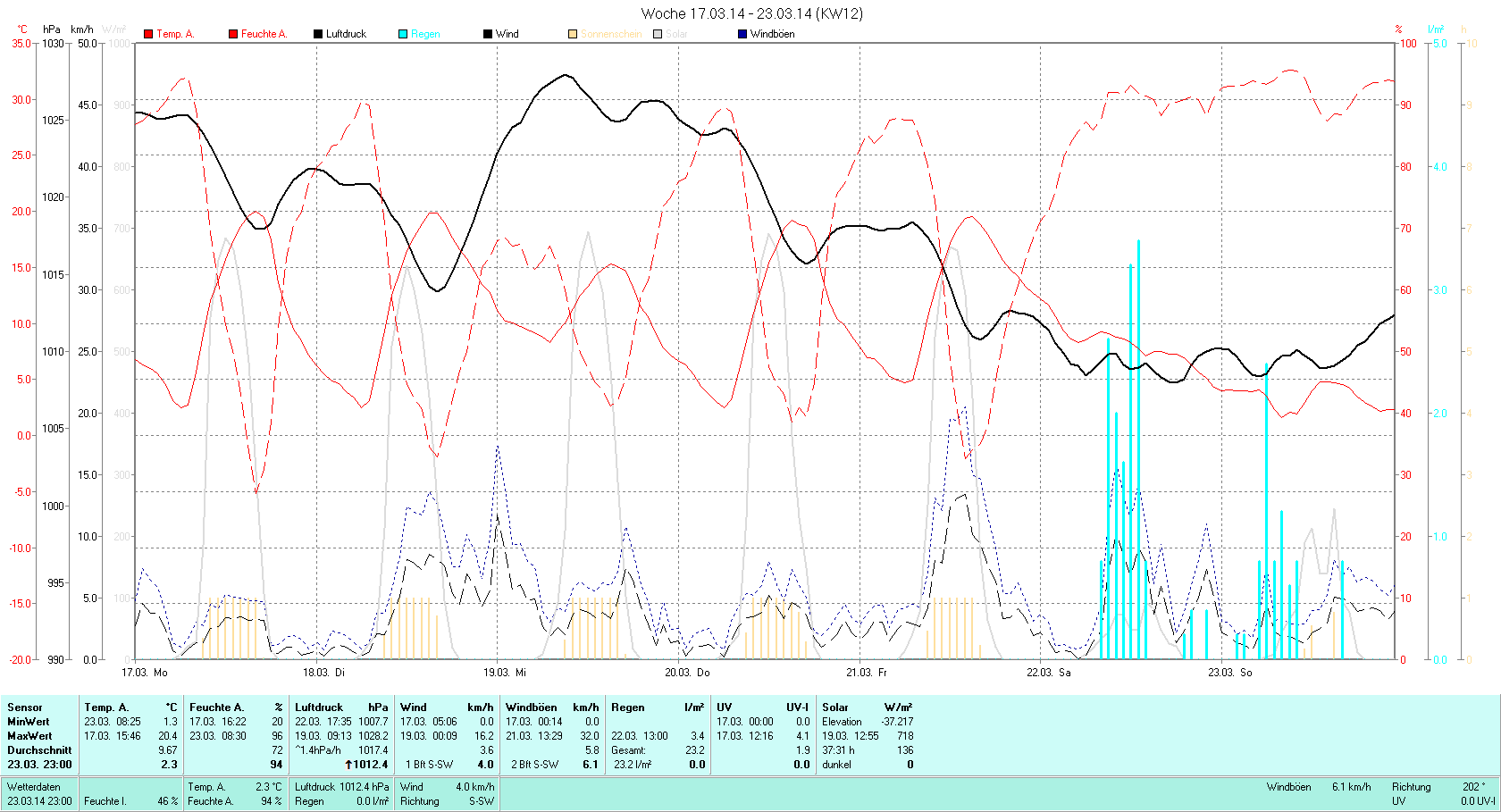Click the Elevation label in Solar column
Screen dimensions: 1501x812
click(842, 722)
